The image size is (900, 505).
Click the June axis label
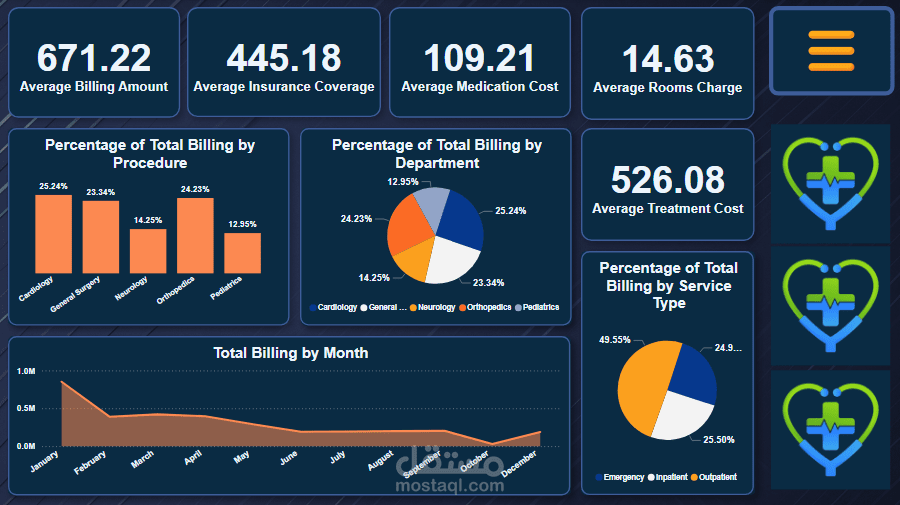(x=289, y=457)
